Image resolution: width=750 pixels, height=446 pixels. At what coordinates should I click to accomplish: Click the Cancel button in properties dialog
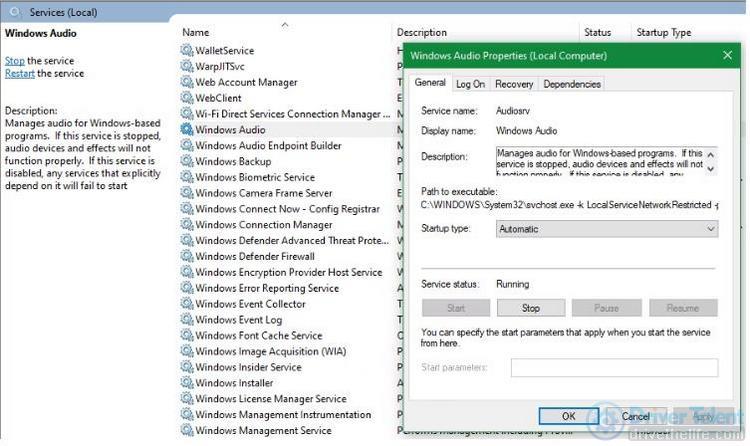(x=635, y=416)
